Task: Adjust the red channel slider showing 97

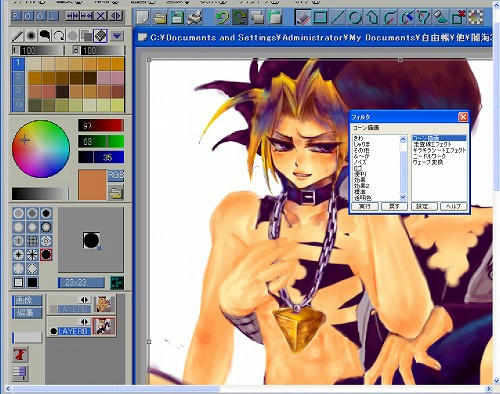Action: (101, 125)
